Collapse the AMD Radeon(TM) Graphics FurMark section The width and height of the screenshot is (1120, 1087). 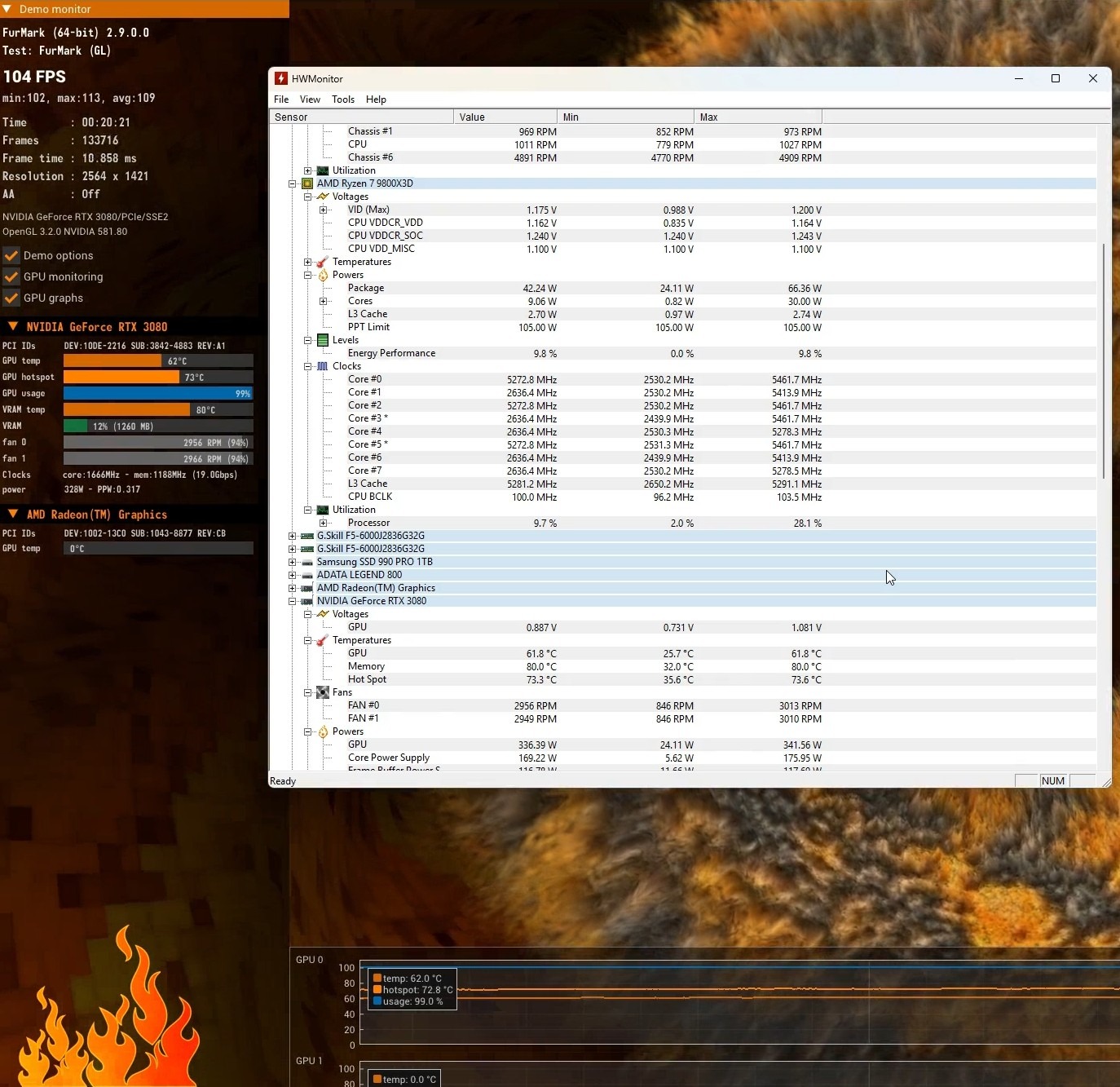[x=13, y=514]
